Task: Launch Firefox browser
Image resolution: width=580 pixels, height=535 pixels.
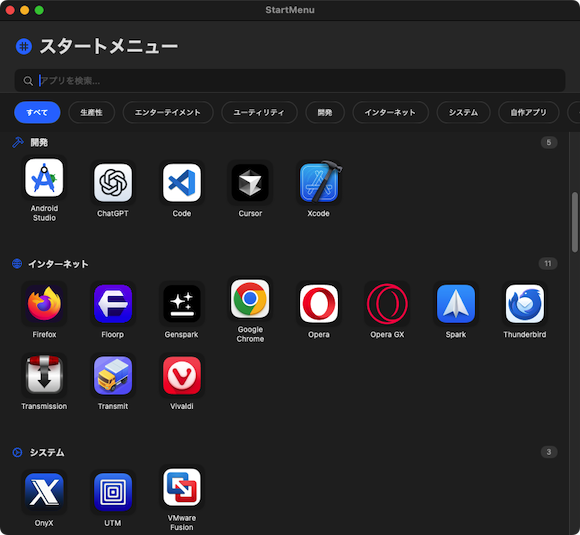Action: point(44,304)
